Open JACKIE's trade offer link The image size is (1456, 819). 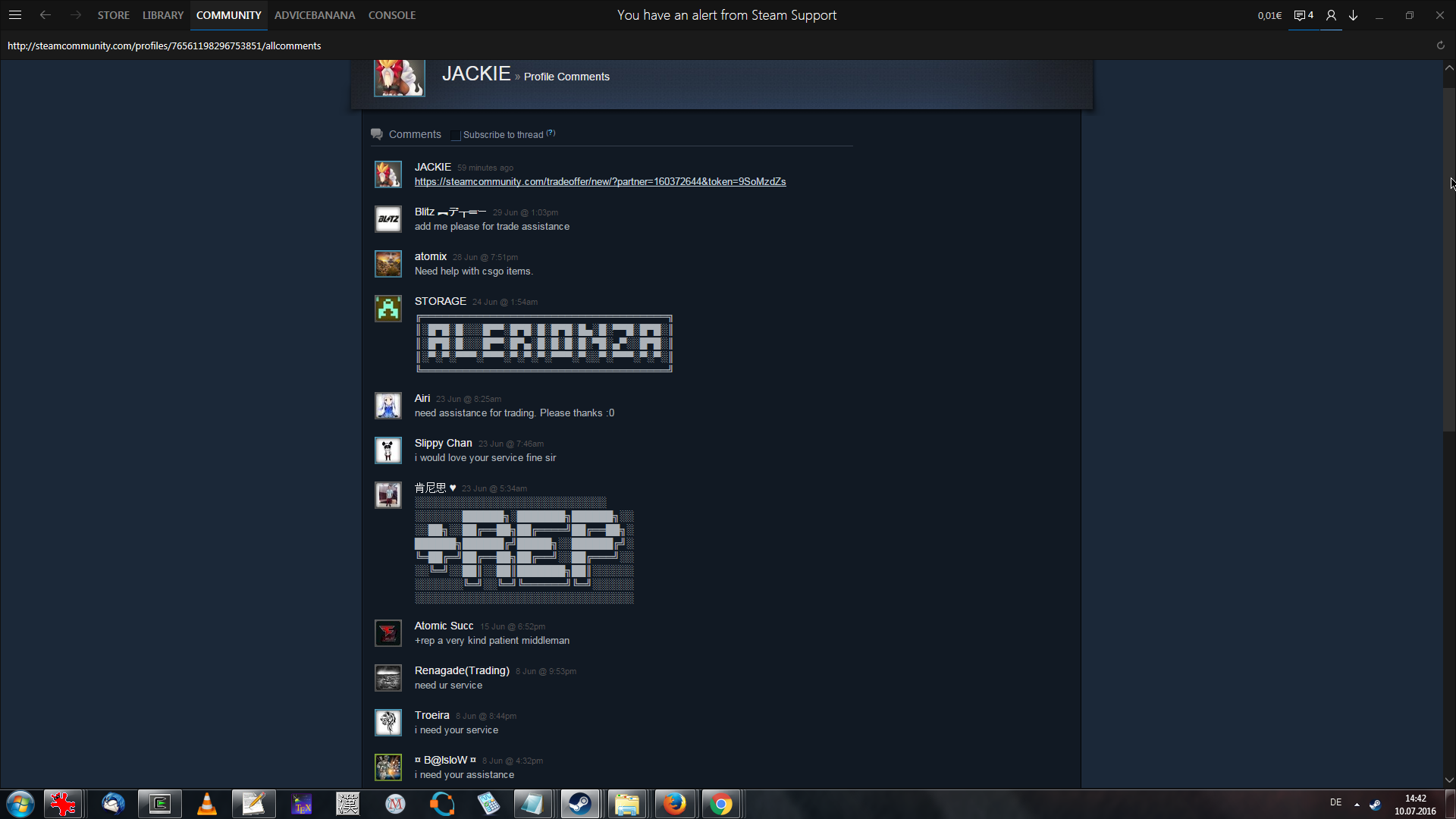pyautogui.click(x=600, y=182)
